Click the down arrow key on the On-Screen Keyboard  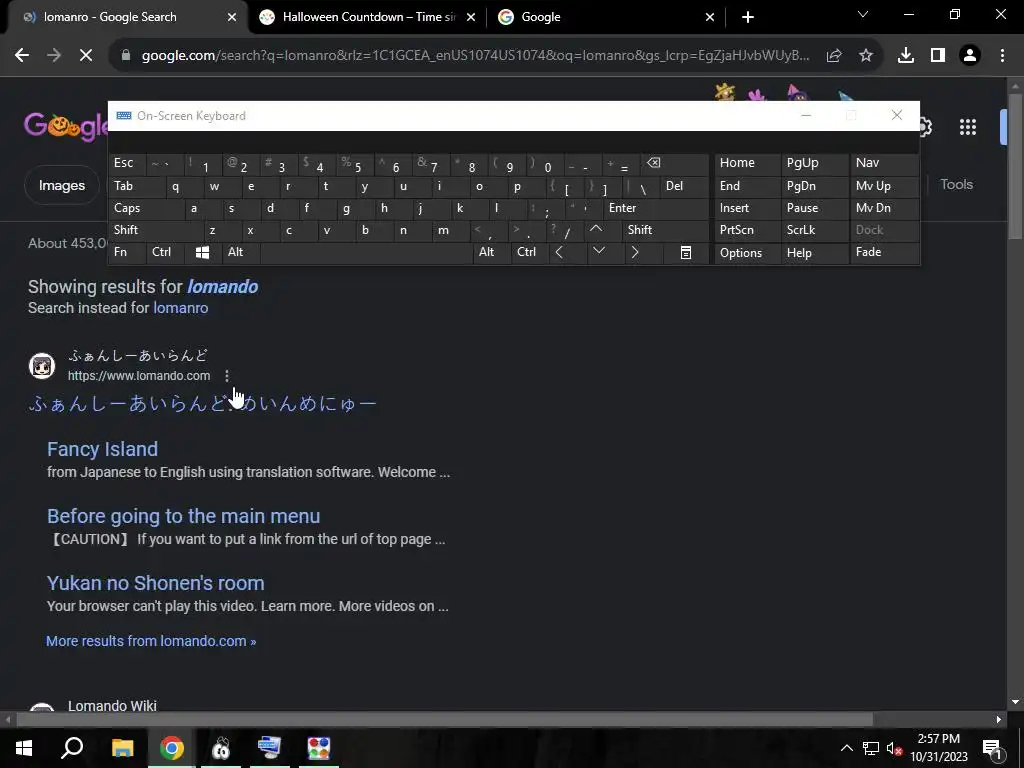599,251
